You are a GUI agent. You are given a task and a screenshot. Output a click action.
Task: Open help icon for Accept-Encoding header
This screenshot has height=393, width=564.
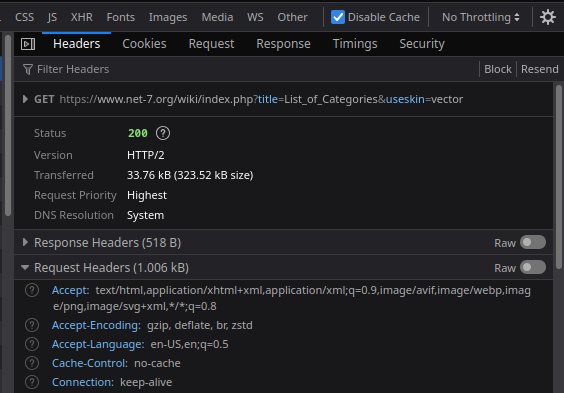click(32, 325)
